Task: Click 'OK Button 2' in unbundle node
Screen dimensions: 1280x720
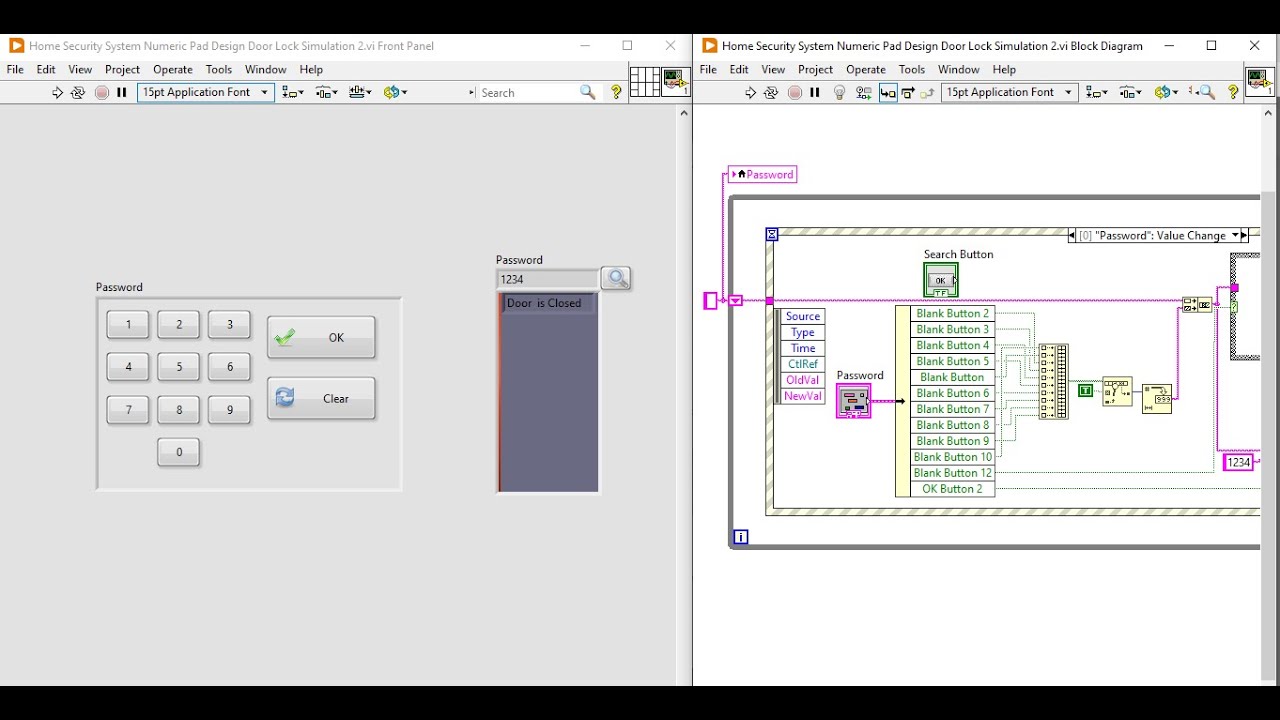Action: pos(952,489)
